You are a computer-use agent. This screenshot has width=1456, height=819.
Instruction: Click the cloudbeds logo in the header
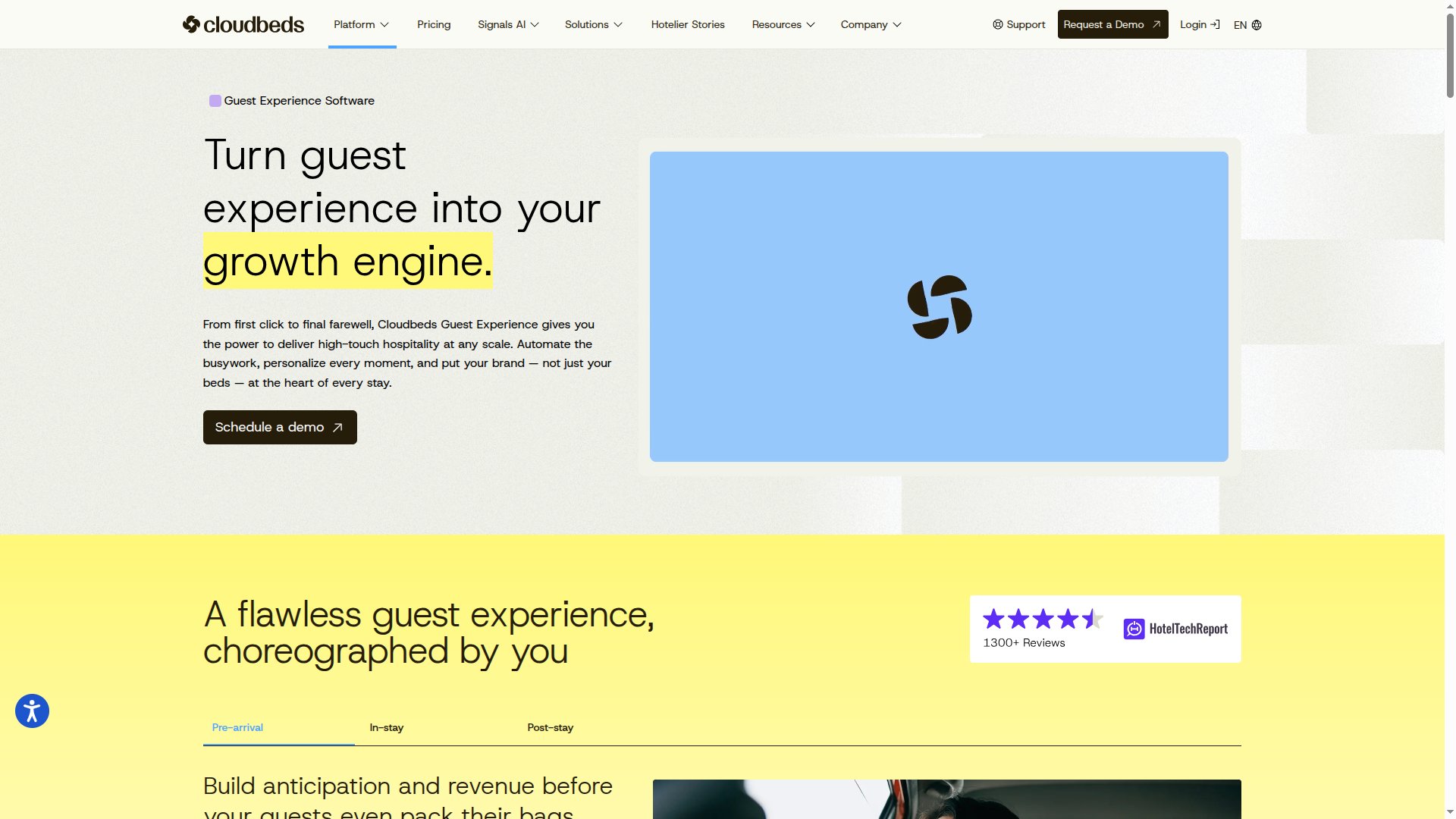pyautogui.click(x=242, y=24)
